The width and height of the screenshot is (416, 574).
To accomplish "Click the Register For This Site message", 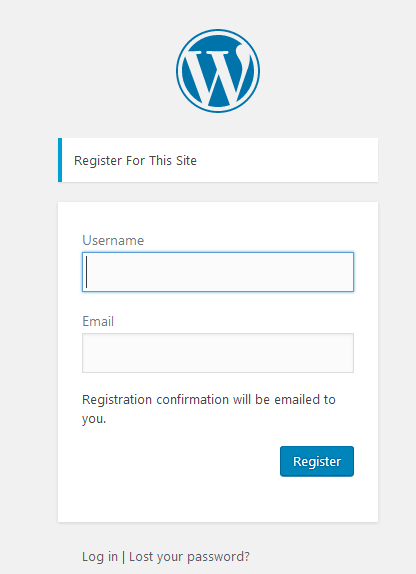I will (135, 161).
